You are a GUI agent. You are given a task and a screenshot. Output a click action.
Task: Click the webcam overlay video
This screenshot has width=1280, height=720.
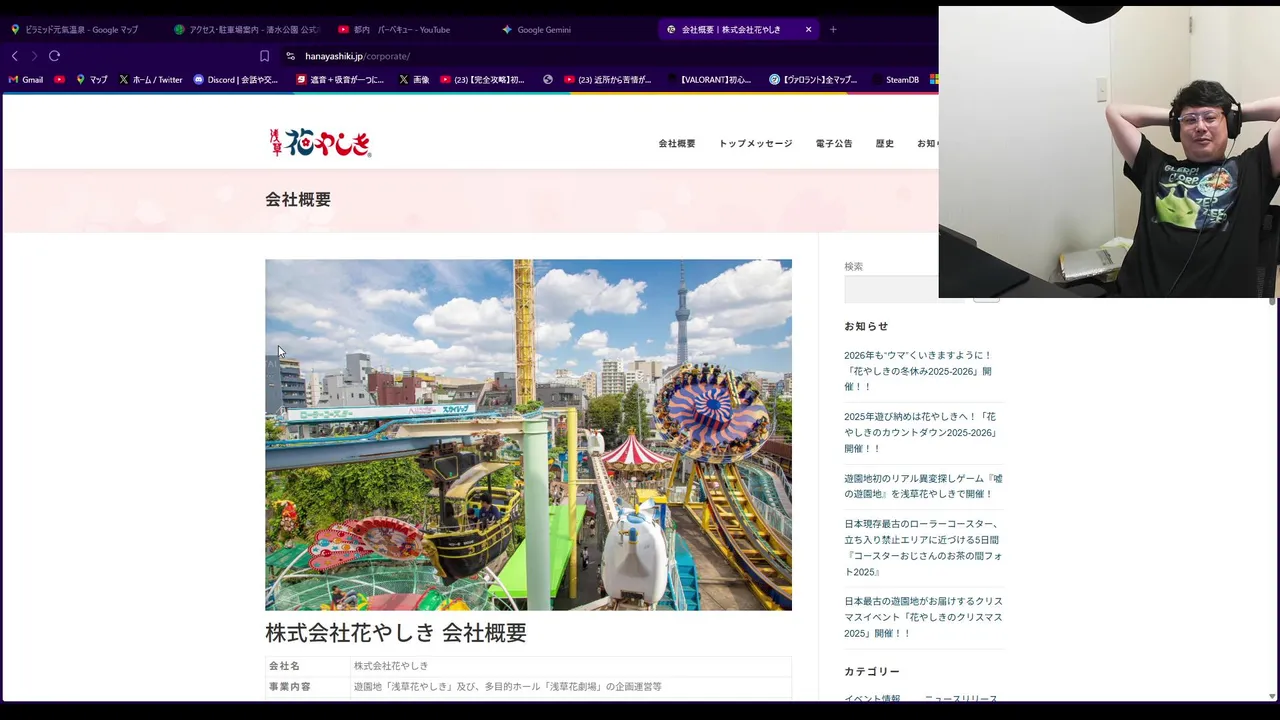click(x=1109, y=152)
